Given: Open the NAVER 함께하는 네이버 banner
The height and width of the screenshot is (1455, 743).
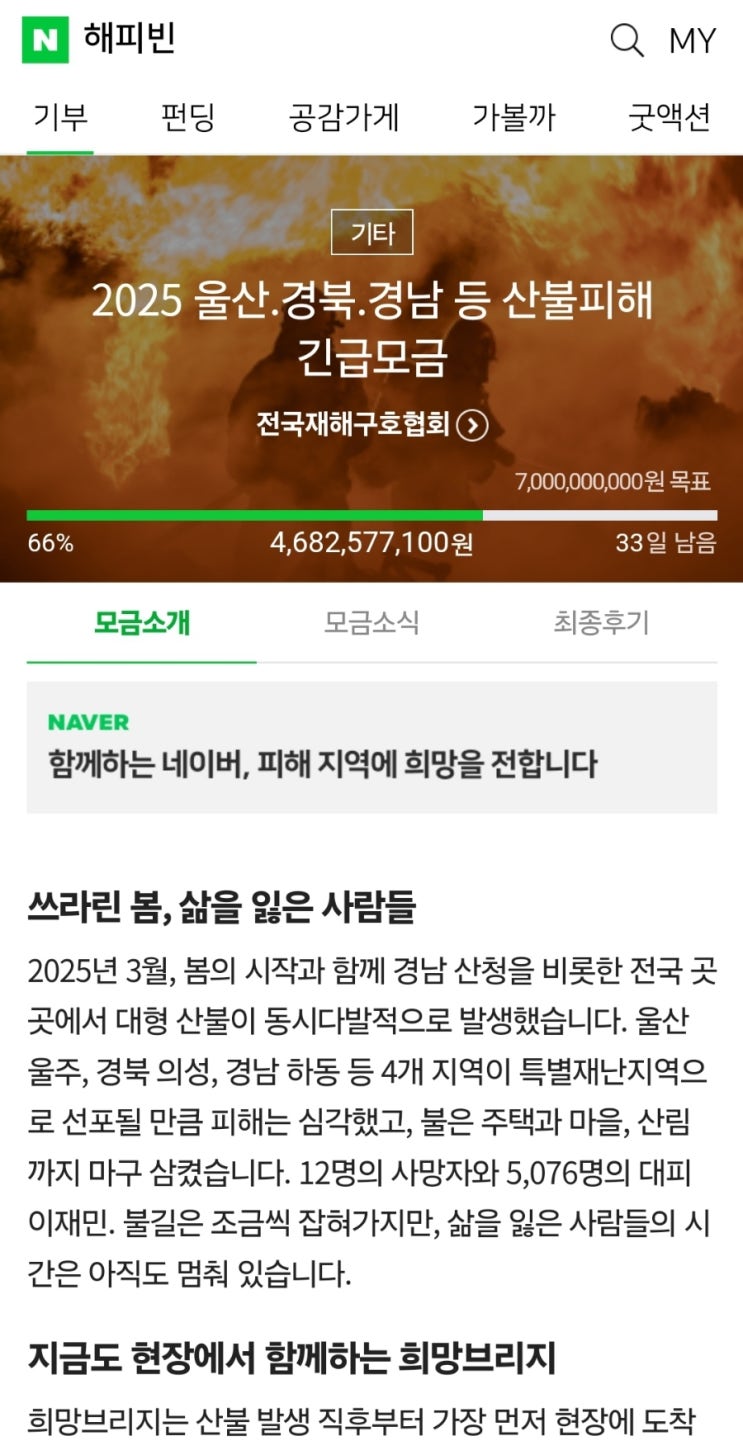Looking at the screenshot, I should (x=372, y=747).
